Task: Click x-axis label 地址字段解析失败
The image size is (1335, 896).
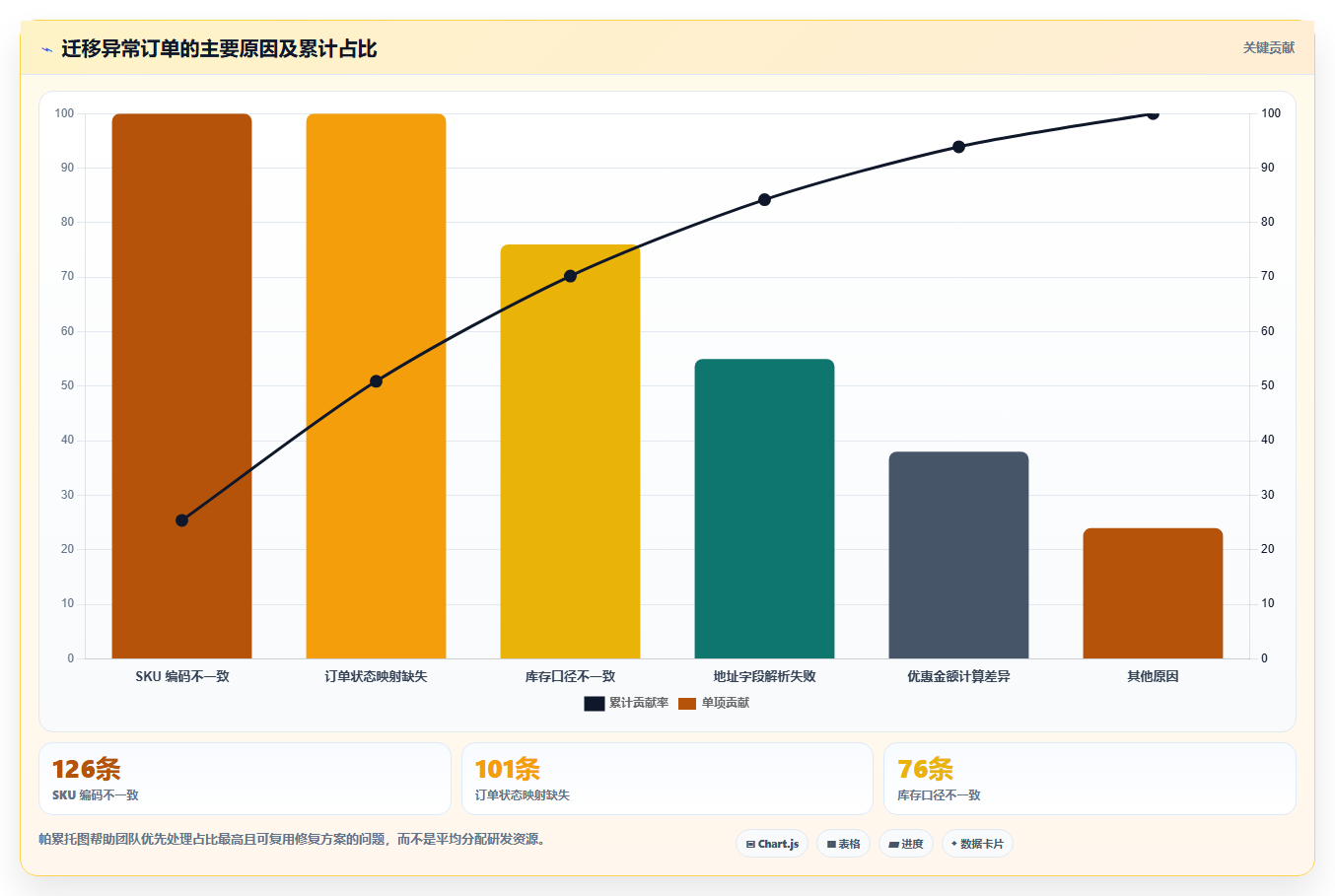Action: (x=764, y=676)
